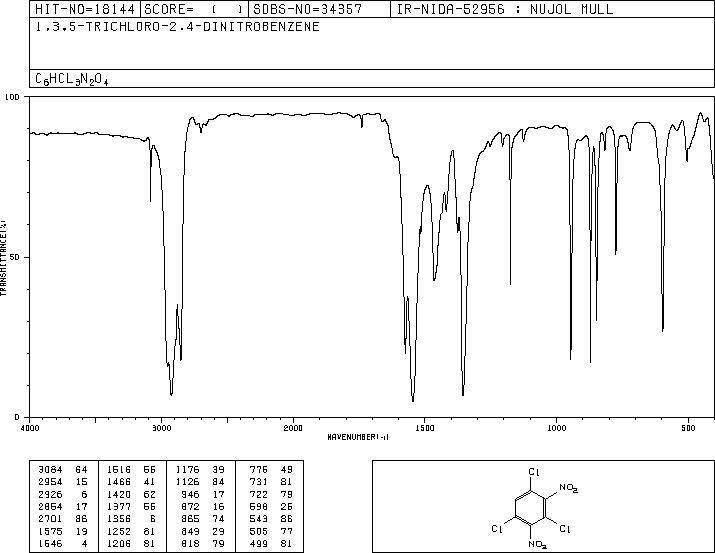This screenshot has width=715, height=553.
Task: Click the HIT-NO=18144 header cell
Action: coord(85,9)
